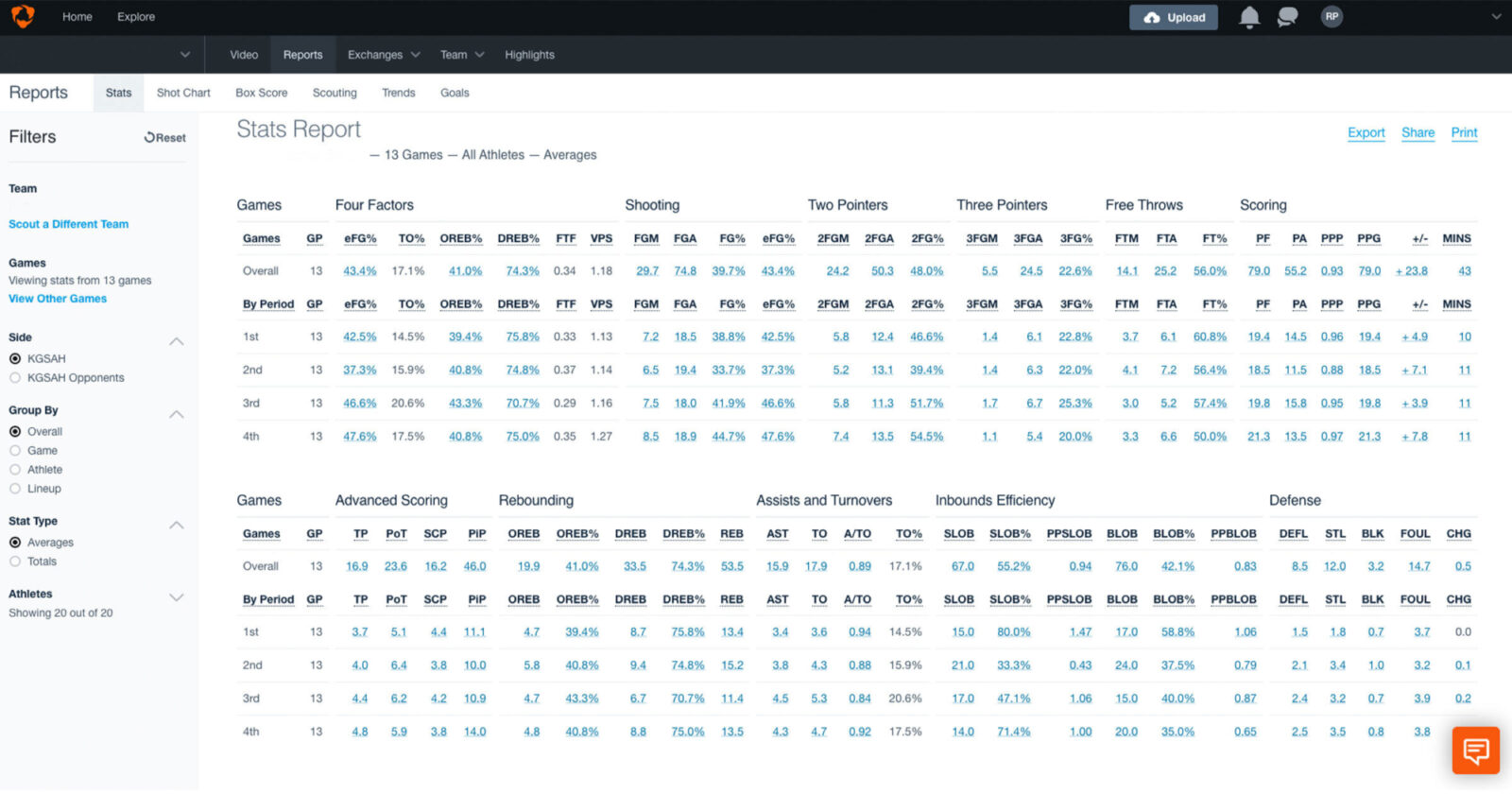
Task: Click the Upload cloud button
Action: (x=1174, y=17)
